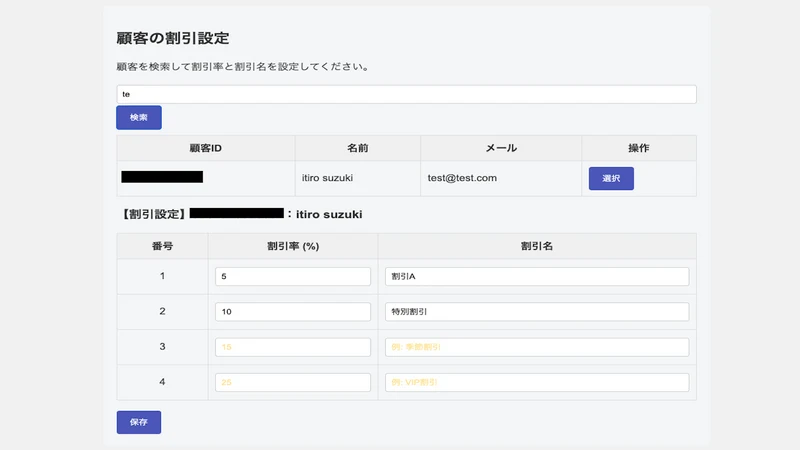This screenshot has width=800, height=450.
Task: Click the row 3 discount rate field
Action: tap(293, 347)
